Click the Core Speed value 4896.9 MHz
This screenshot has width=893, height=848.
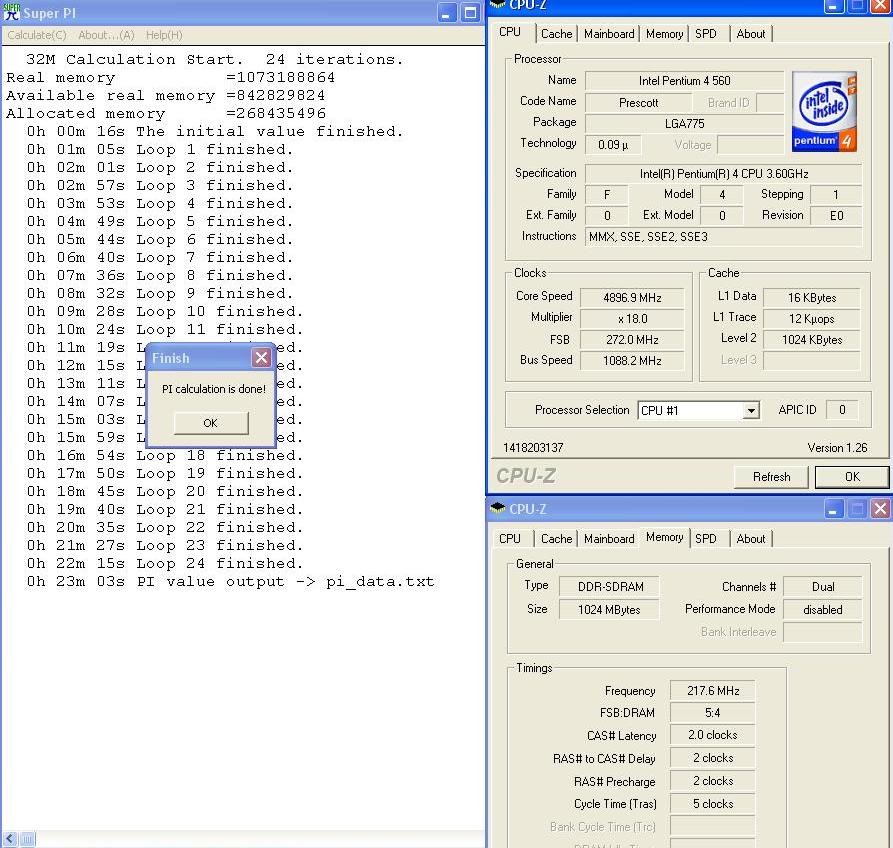(632, 298)
